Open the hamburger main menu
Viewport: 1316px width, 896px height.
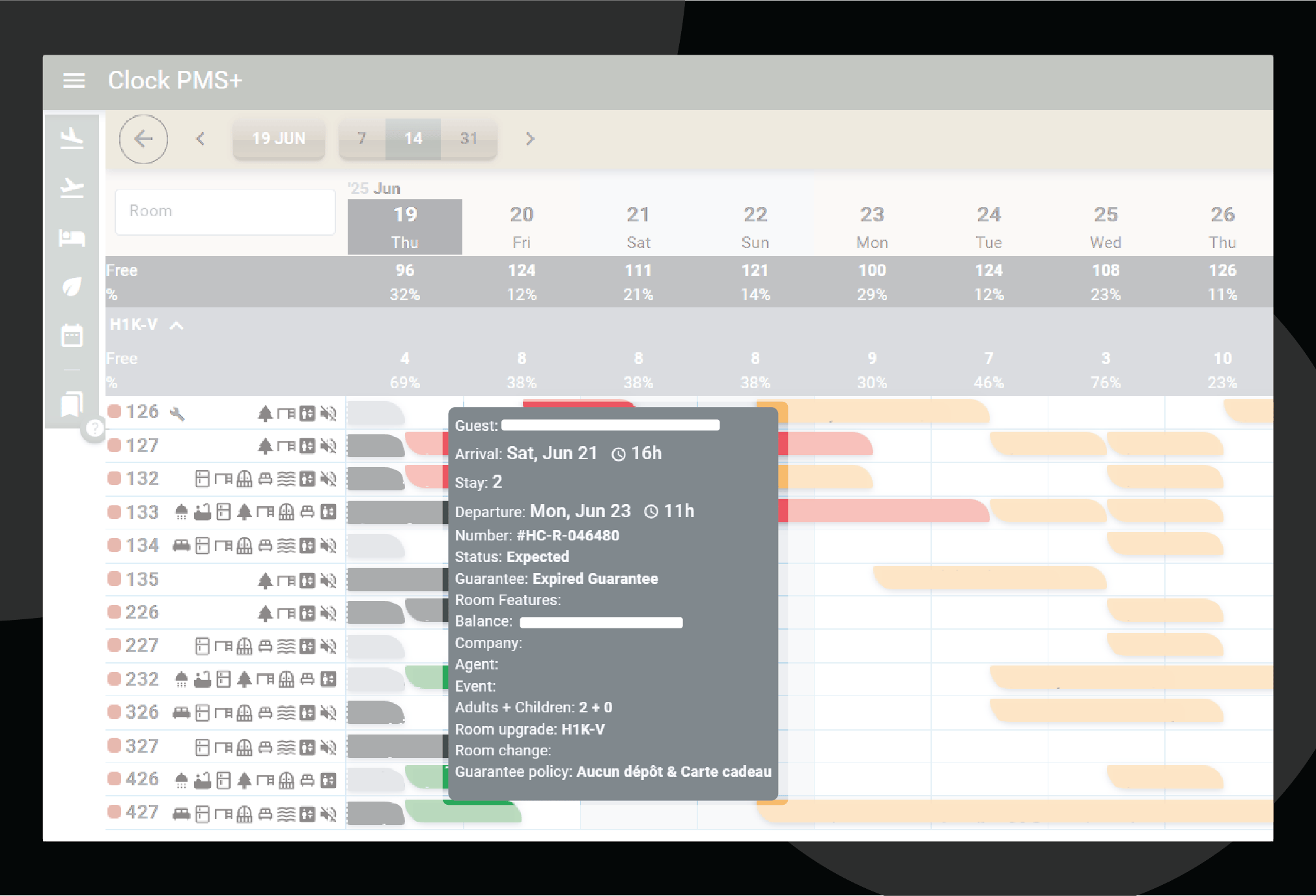74,80
